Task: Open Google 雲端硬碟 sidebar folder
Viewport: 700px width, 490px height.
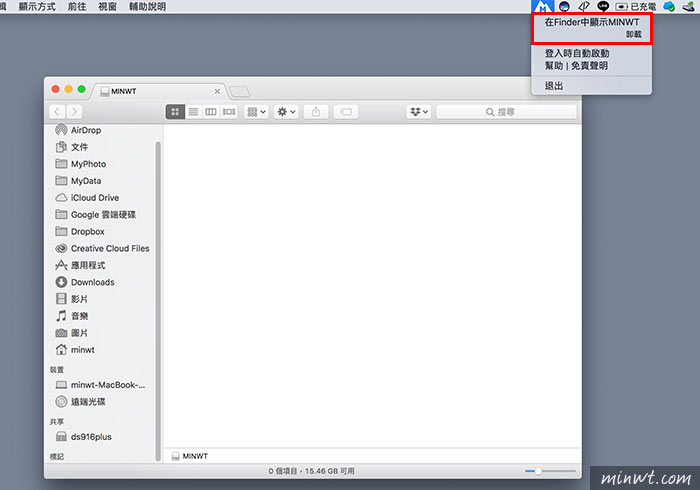Action: tap(96, 215)
